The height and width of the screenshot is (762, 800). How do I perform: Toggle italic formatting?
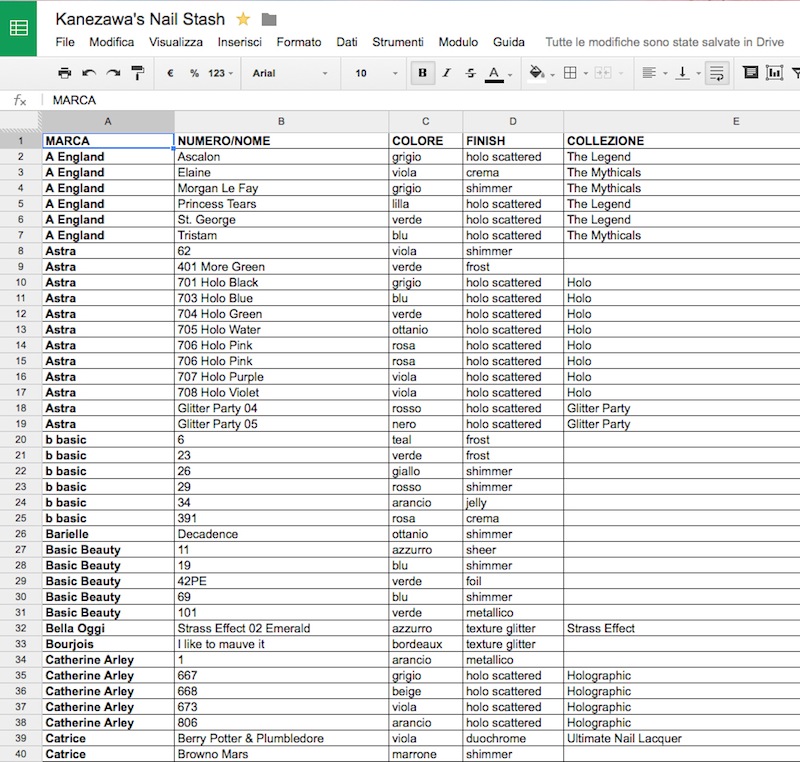click(x=446, y=73)
